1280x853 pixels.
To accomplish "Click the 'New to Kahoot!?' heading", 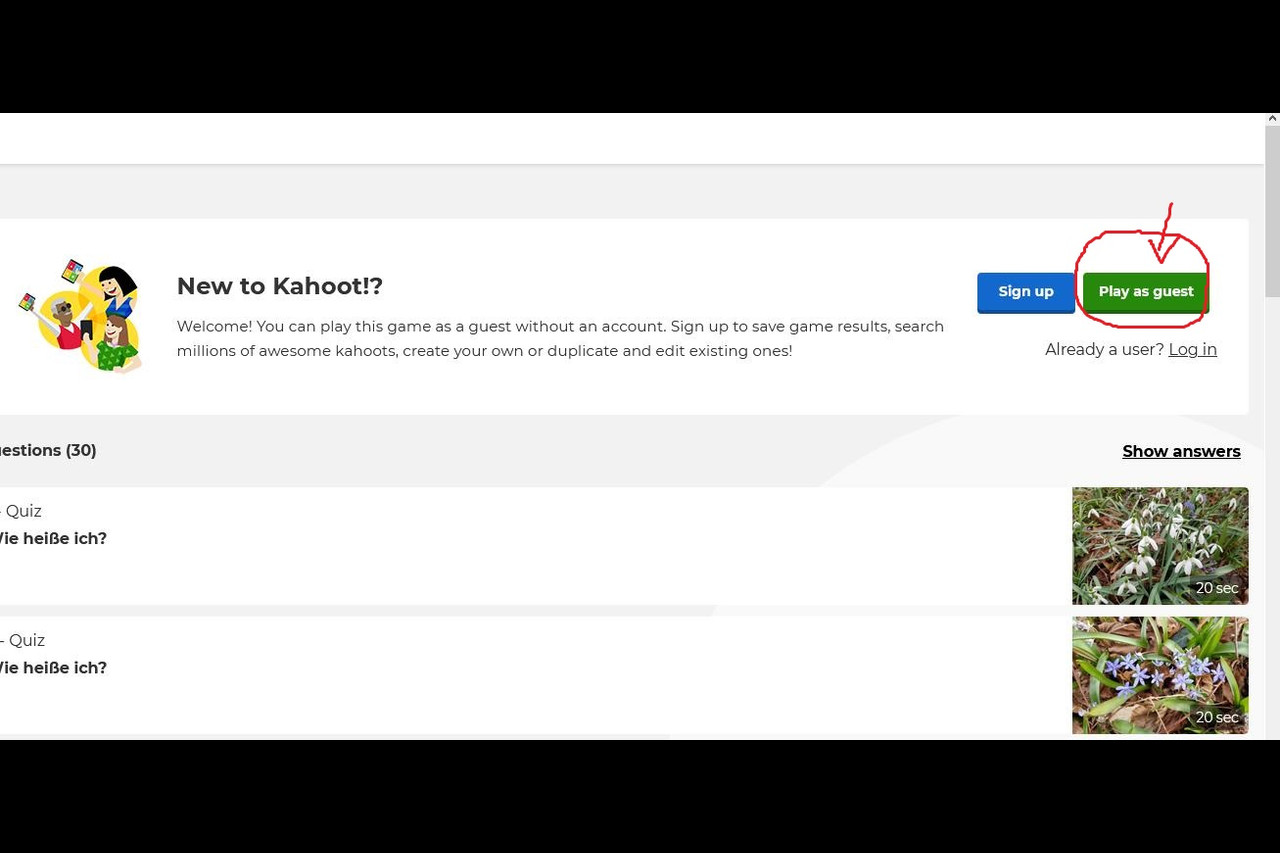I will click(x=280, y=286).
